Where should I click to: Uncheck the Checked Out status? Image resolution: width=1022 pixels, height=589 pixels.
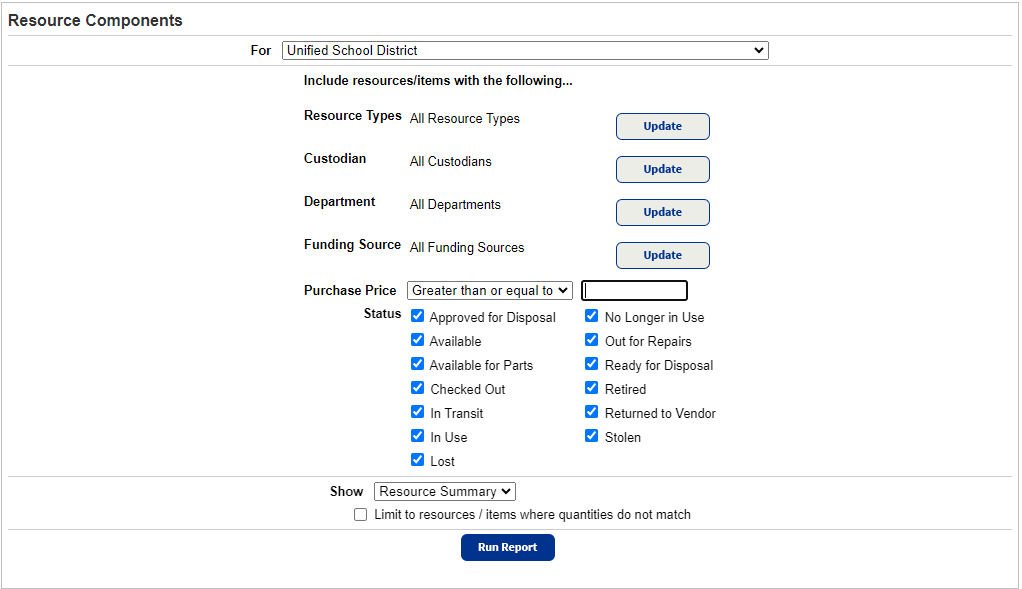pos(418,388)
